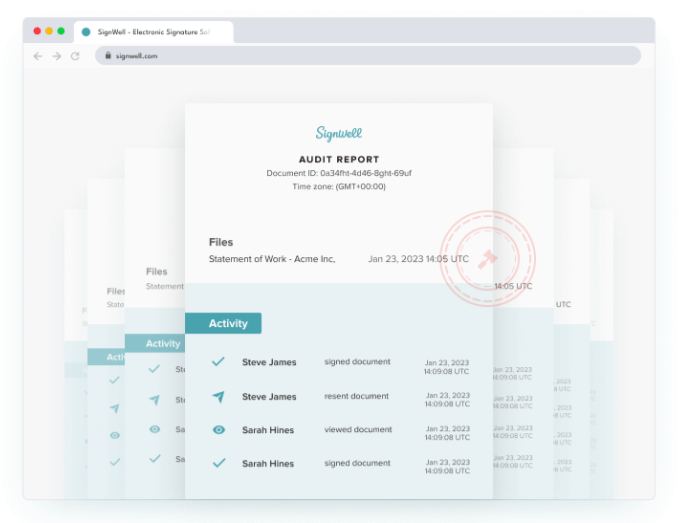
Task: Click the padlock icon in address bar
Action: (108, 55)
